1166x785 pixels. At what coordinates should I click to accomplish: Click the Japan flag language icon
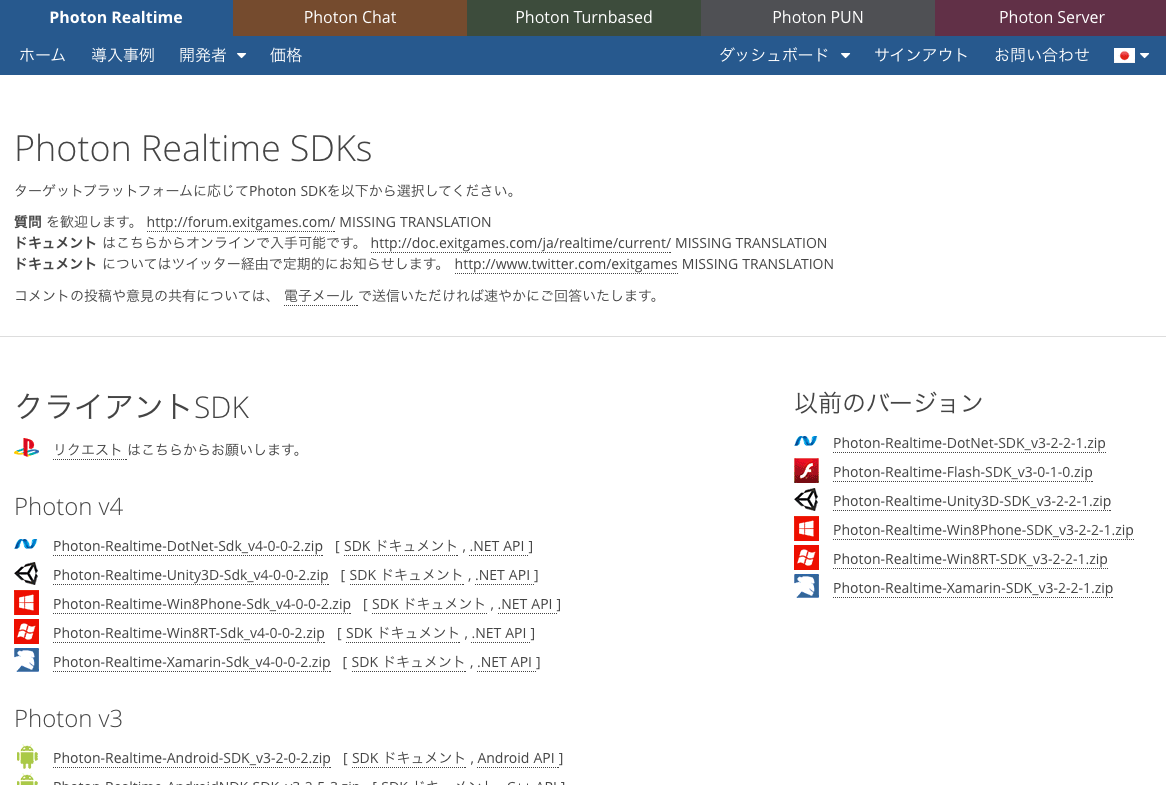point(1124,56)
